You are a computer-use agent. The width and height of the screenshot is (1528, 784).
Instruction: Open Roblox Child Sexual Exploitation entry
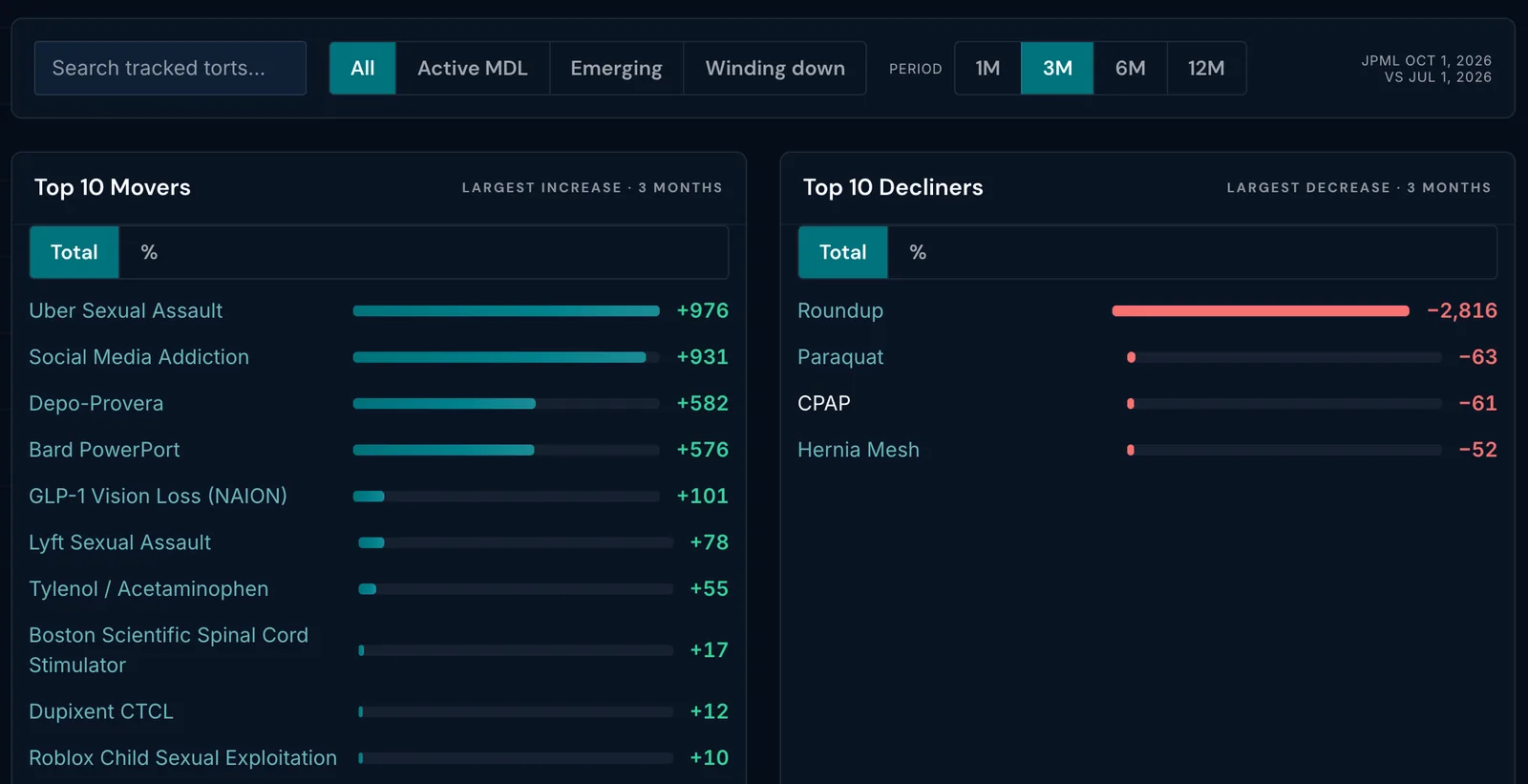click(x=183, y=758)
